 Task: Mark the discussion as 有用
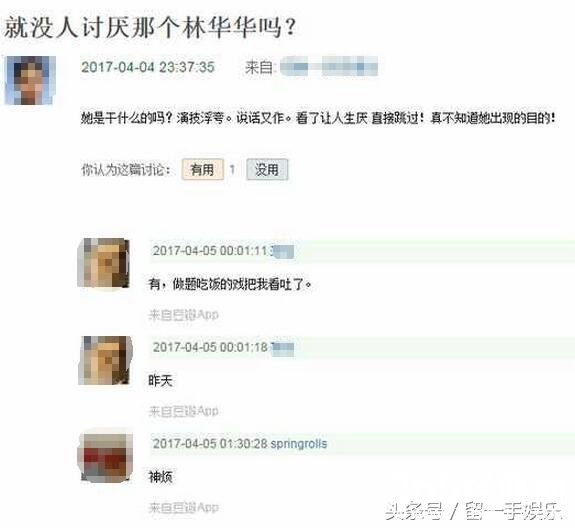tap(202, 169)
